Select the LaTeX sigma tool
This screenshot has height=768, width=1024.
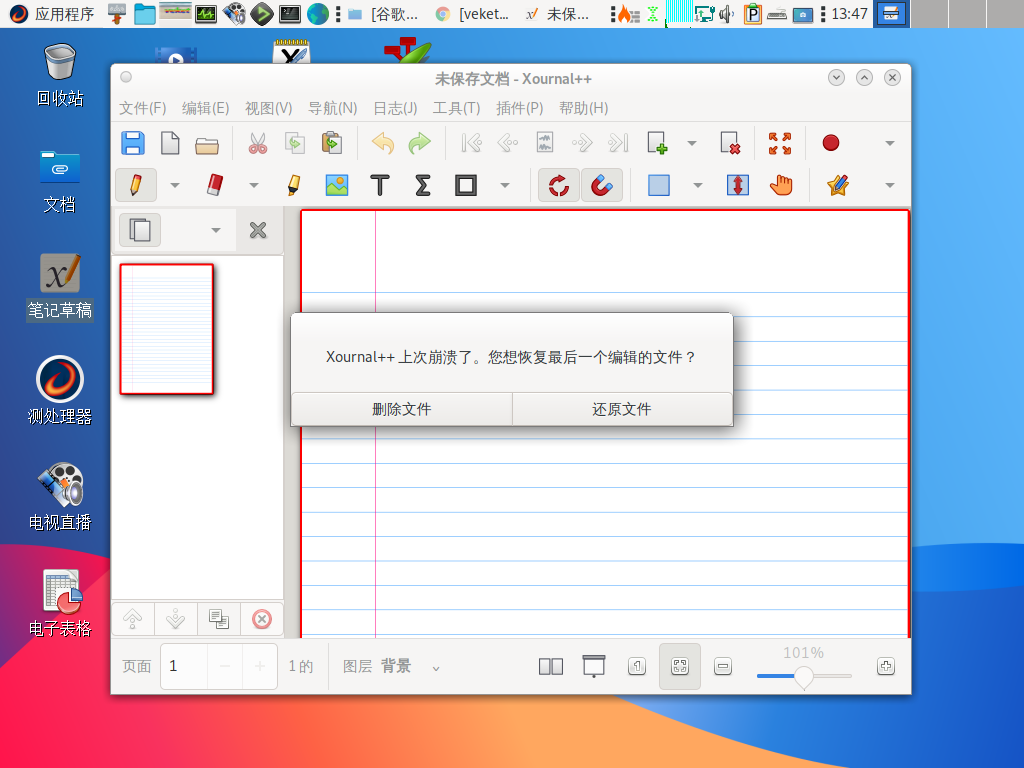(423, 185)
